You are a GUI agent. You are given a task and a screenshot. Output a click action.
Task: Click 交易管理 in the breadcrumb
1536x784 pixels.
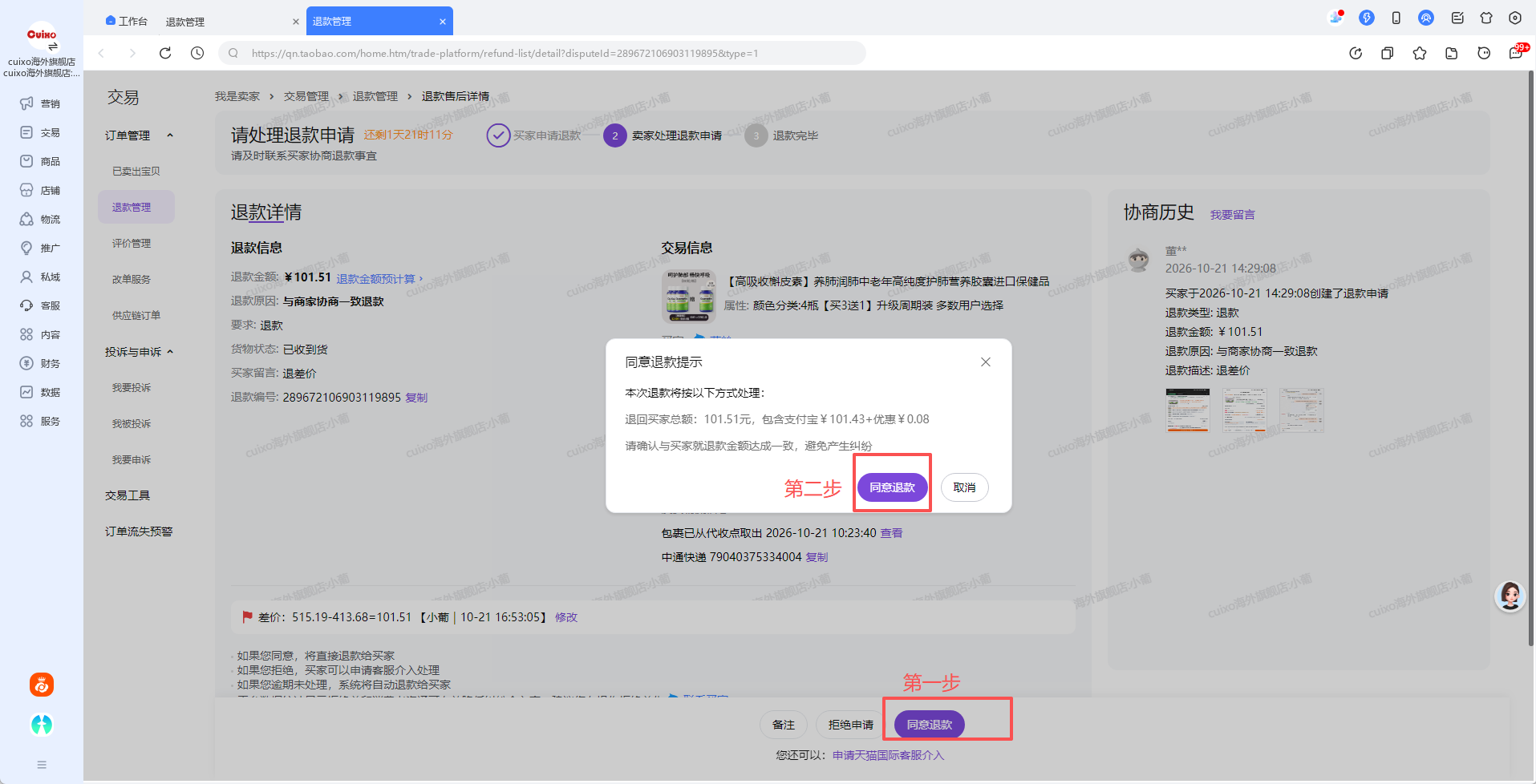click(306, 96)
